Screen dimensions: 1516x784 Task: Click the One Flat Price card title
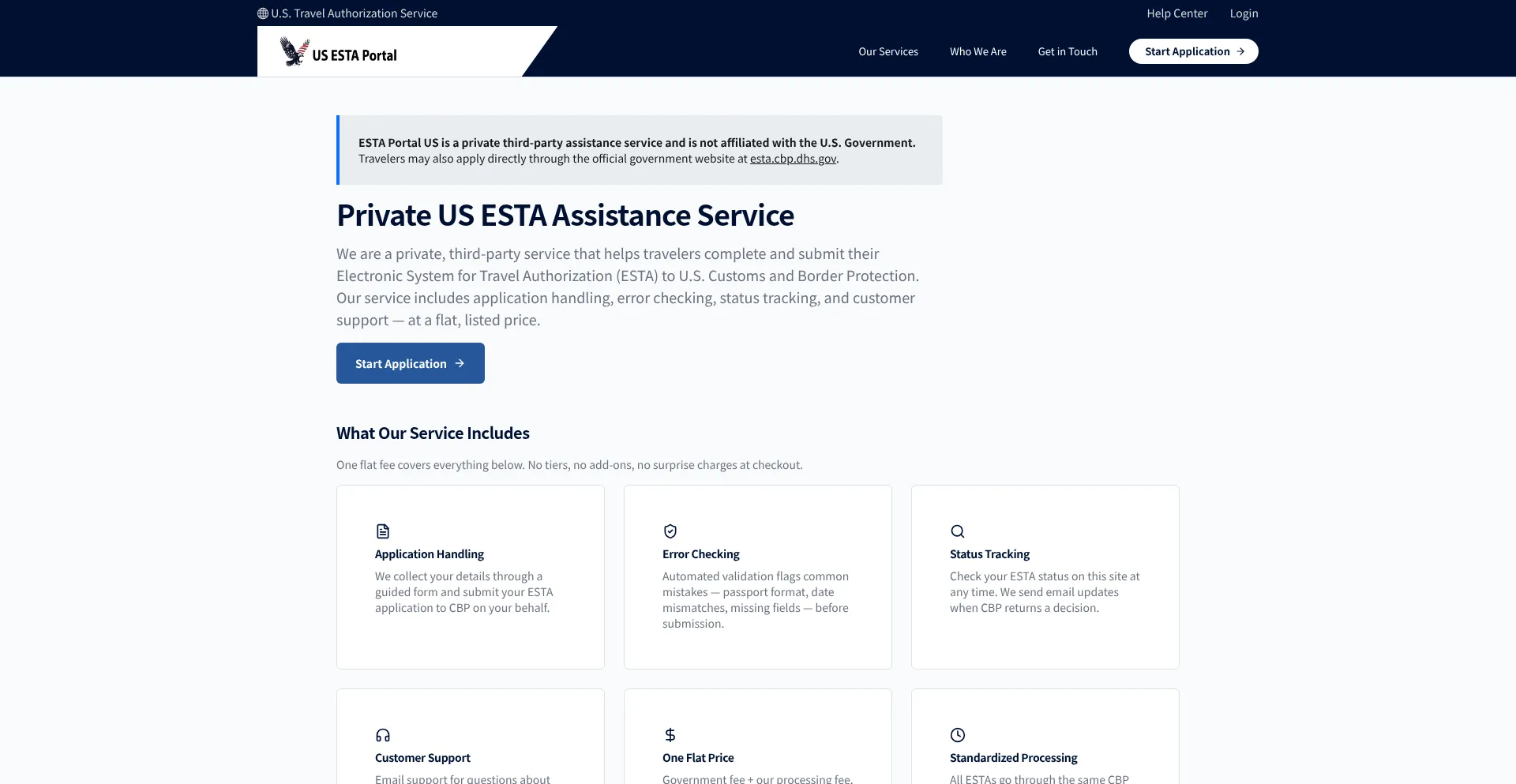point(698,758)
